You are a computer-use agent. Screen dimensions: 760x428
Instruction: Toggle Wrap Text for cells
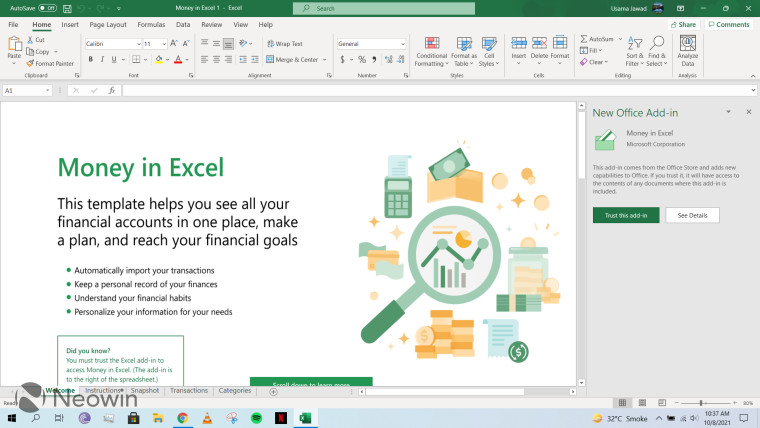[284, 44]
